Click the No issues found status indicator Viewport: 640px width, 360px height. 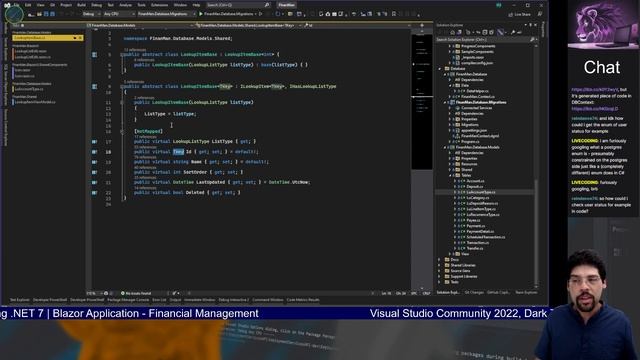click(x=136, y=293)
